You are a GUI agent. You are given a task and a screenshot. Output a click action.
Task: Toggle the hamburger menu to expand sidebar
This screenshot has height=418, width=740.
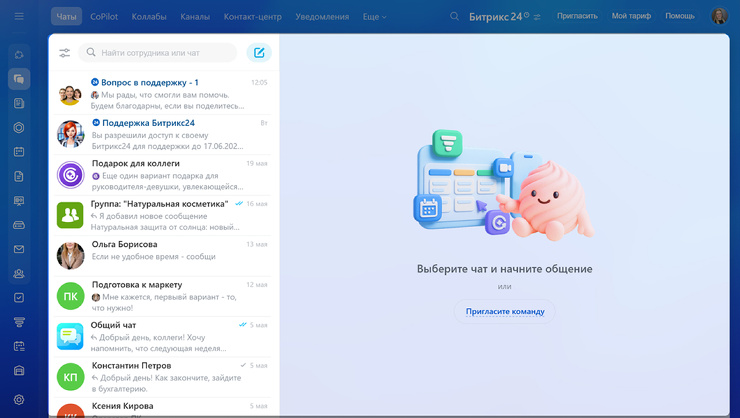19,17
